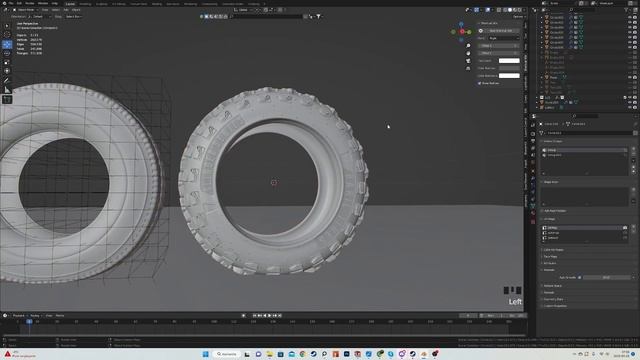Image resolution: width=640 pixels, height=360 pixels.
Task: Collapse the UV Maps panel
Action: [x=549, y=219]
